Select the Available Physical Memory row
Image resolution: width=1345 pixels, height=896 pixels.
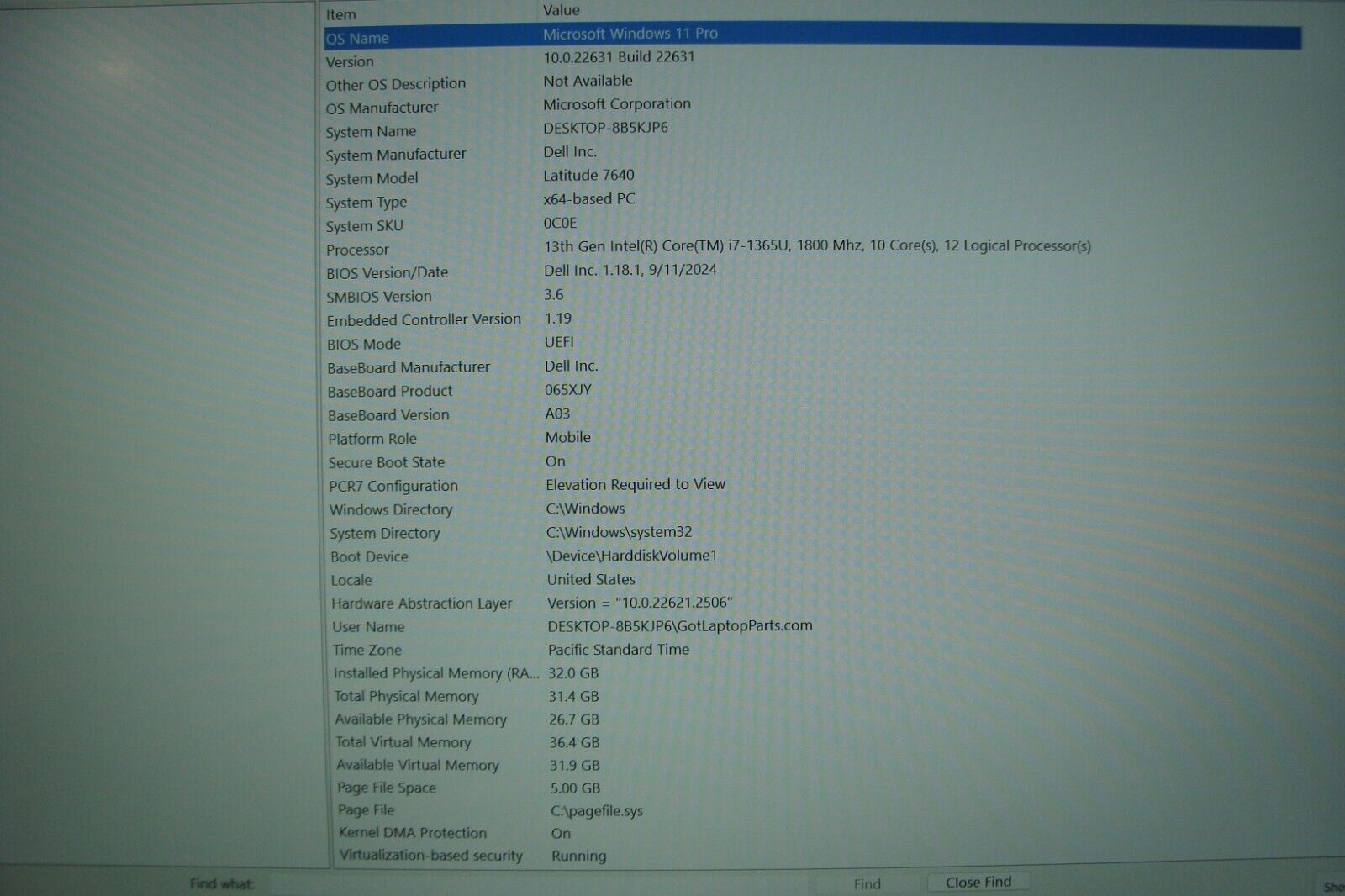(x=812, y=719)
